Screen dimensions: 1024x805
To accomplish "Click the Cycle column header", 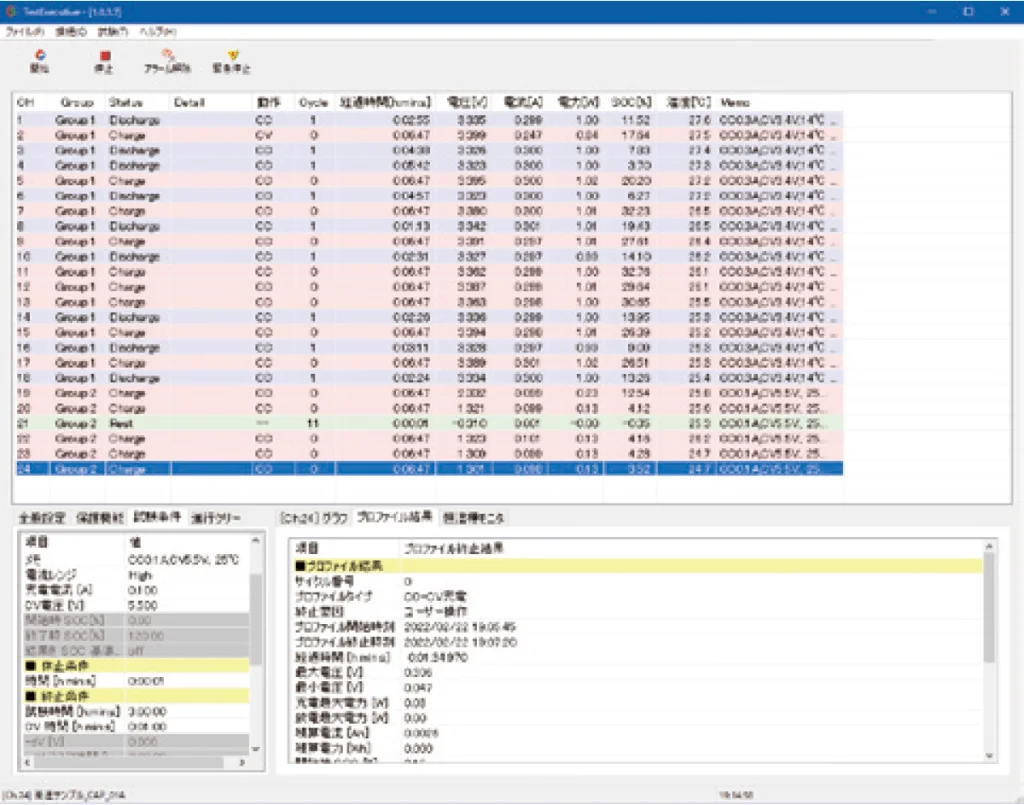I will [313, 102].
